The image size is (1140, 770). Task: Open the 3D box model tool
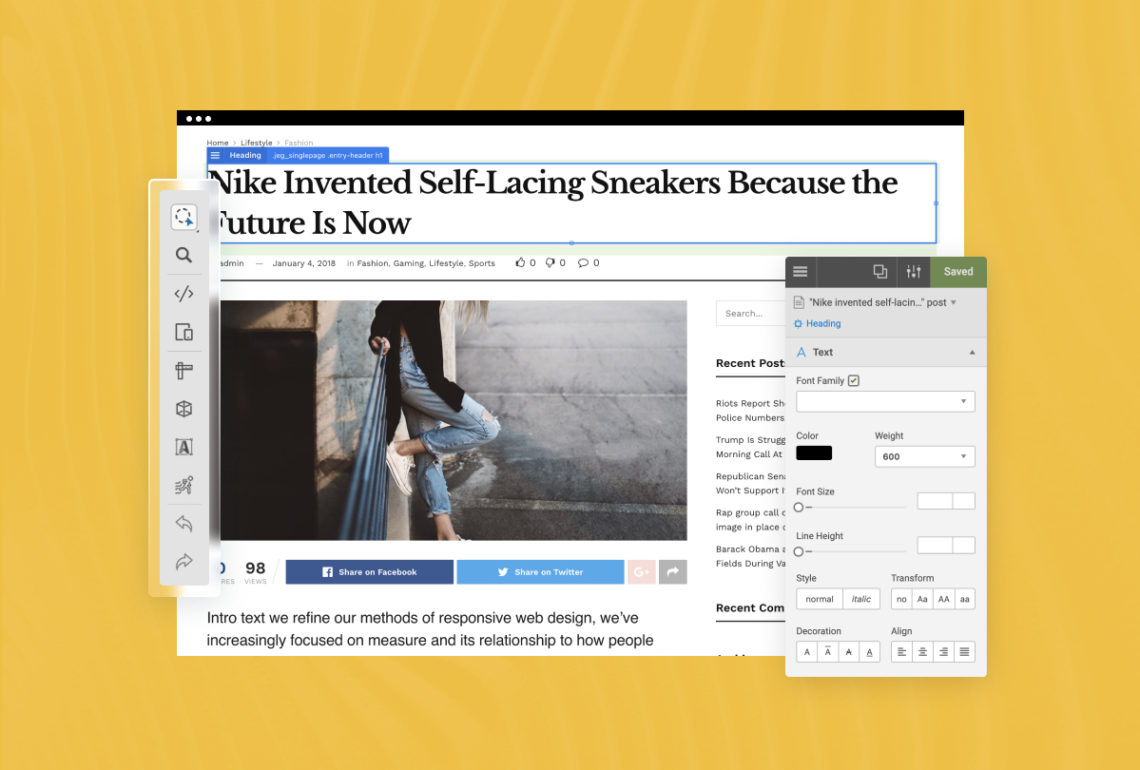pos(184,408)
